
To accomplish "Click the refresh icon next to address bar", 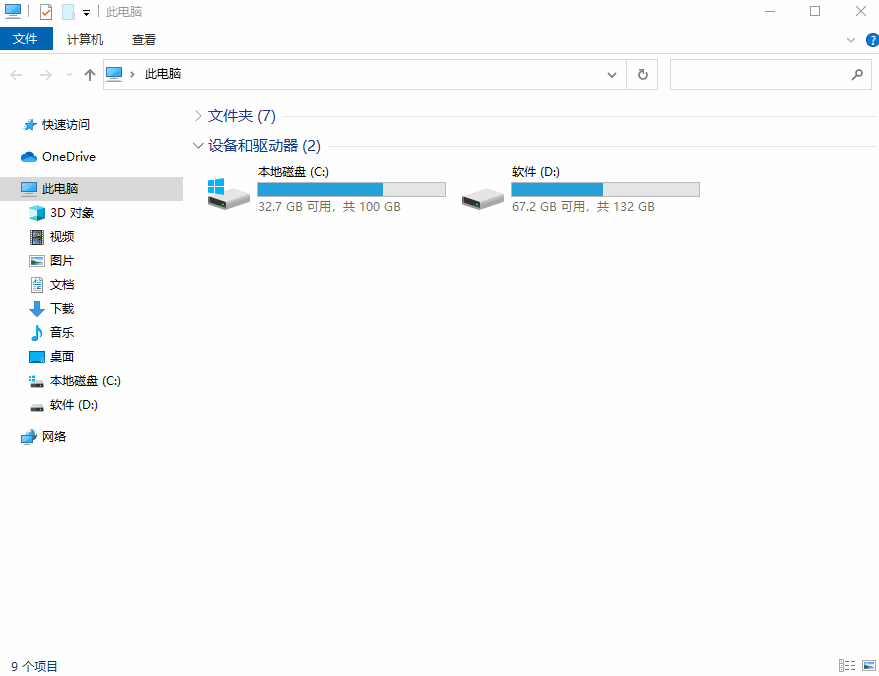I will tap(641, 74).
